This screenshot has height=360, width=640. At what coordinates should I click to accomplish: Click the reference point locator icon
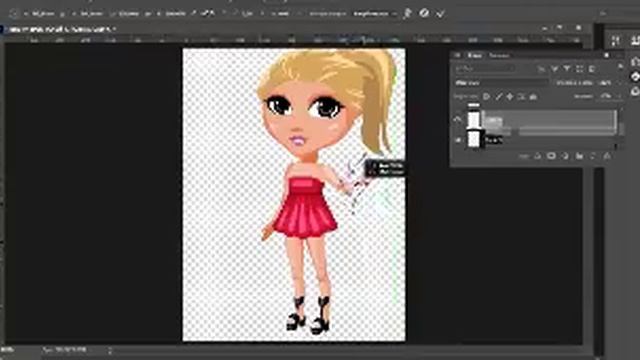point(14,13)
